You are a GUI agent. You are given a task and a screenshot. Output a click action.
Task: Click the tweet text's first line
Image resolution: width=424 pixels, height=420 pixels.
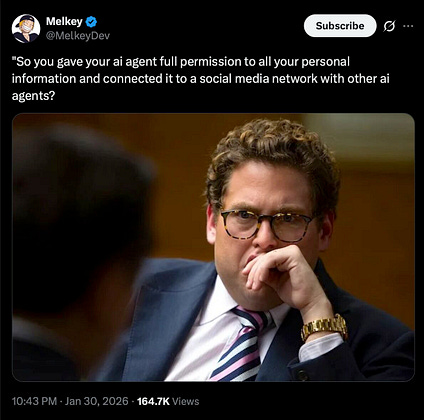[x=181, y=62]
